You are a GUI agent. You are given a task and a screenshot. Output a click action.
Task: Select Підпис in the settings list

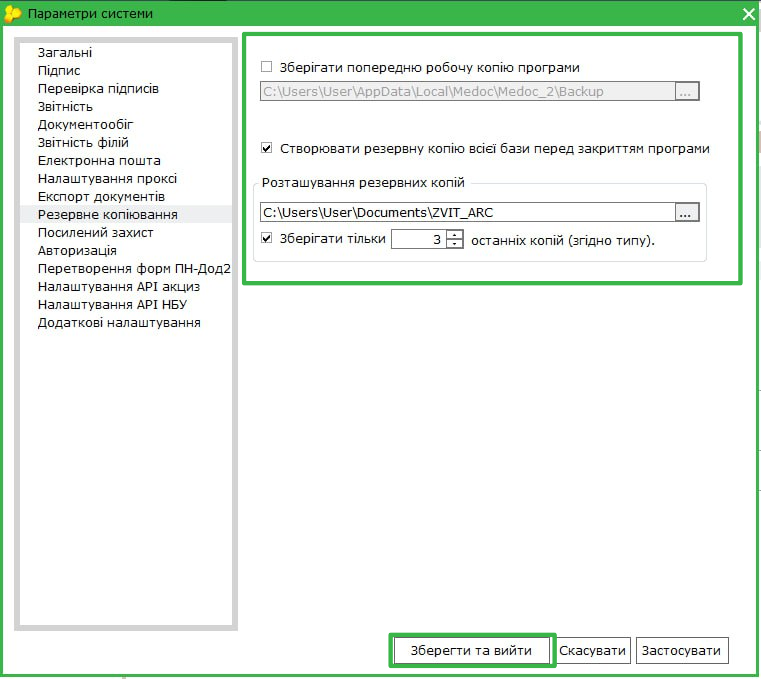coord(59,70)
